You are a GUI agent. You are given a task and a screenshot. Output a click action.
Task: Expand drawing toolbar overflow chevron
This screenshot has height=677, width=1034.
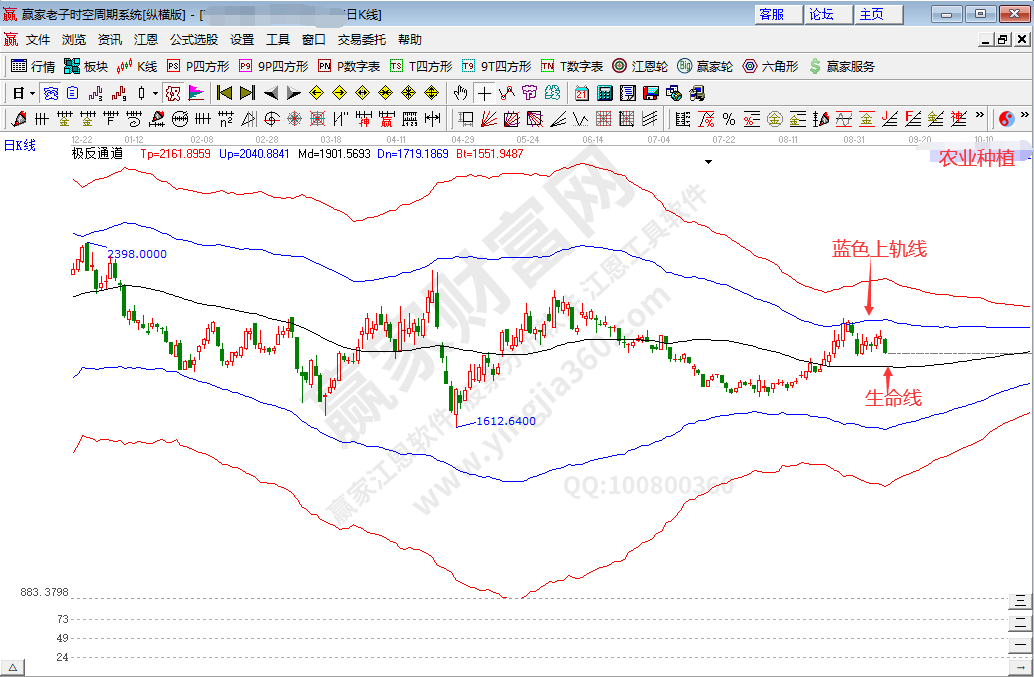(x=980, y=119)
